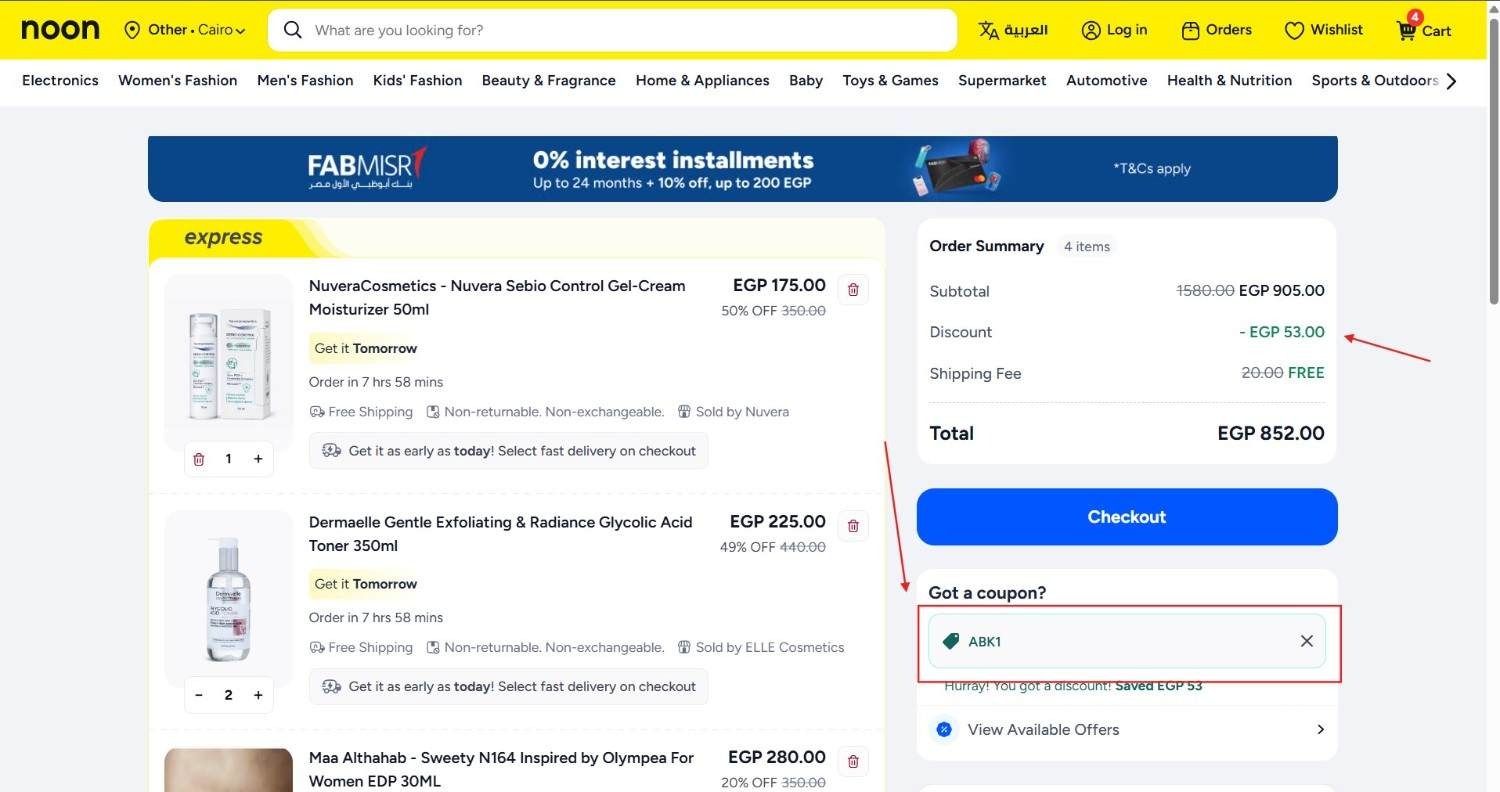This screenshot has height=792, width=1500.
Task: Click the ABK1 coupon code field
Action: click(x=1127, y=641)
